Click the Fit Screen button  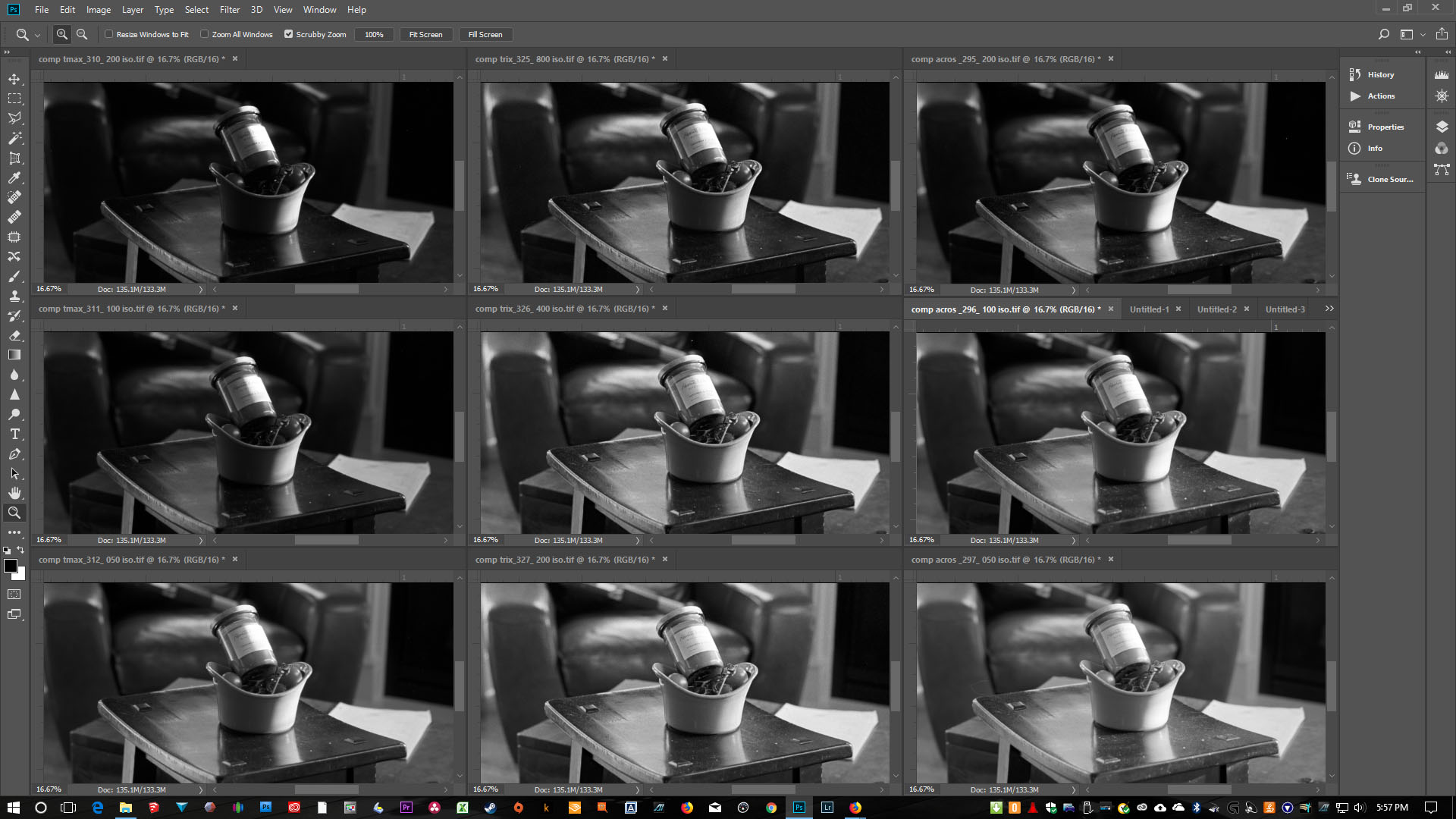[x=425, y=34]
